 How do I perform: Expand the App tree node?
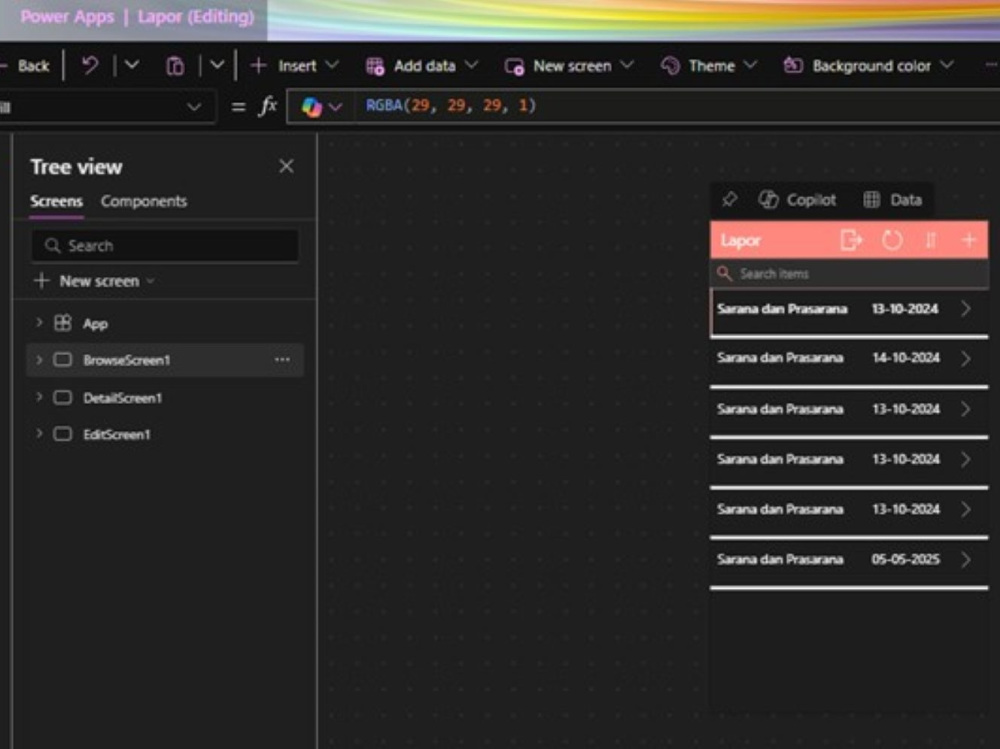tap(39, 323)
